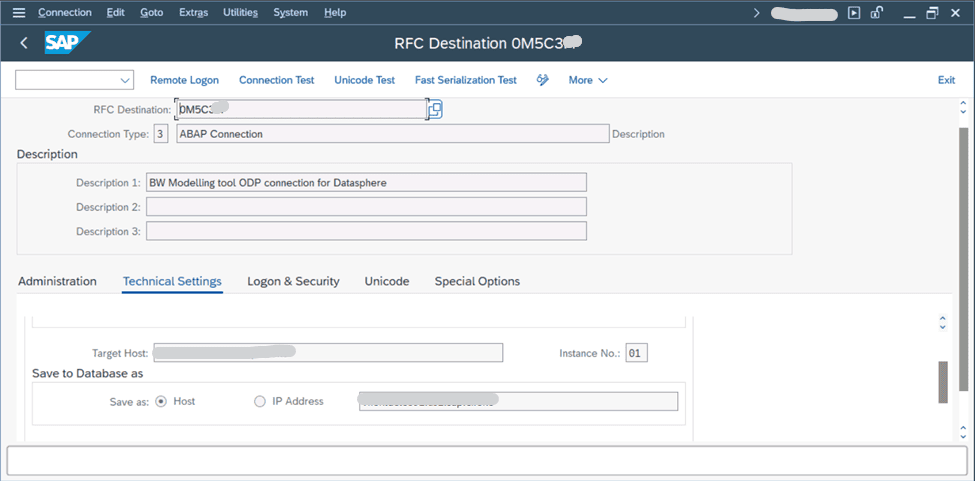Switch to the Administration tab
Screen dimensions: 975x481
[x=57, y=281]
